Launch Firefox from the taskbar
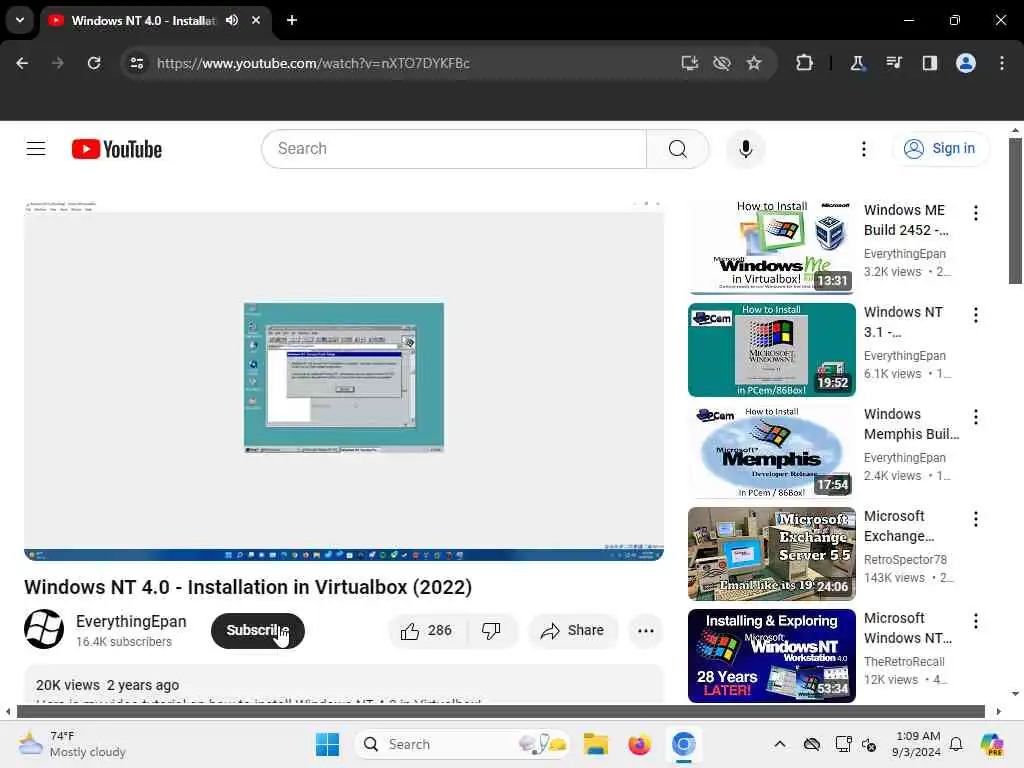 (639, 744)
